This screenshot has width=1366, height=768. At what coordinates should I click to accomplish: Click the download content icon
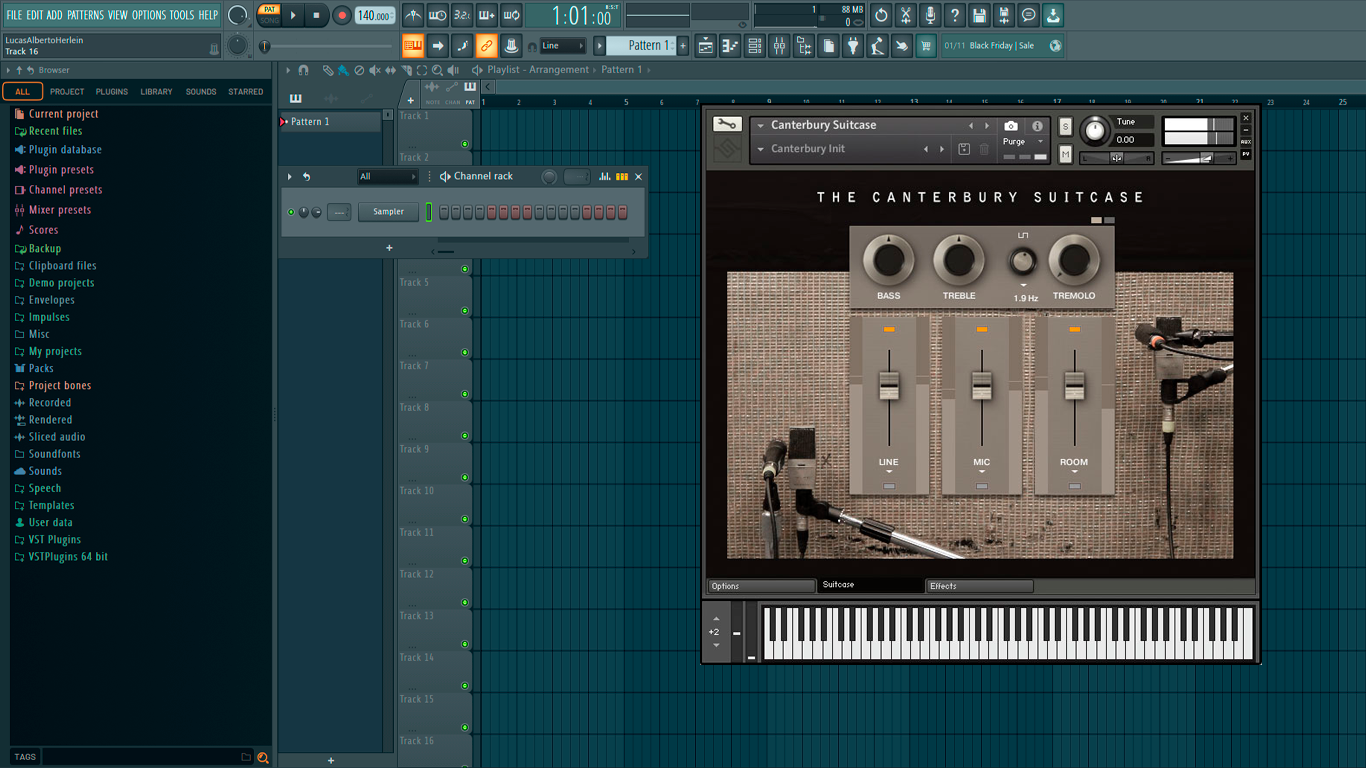pyautogui.click(x=1053, y=16)
